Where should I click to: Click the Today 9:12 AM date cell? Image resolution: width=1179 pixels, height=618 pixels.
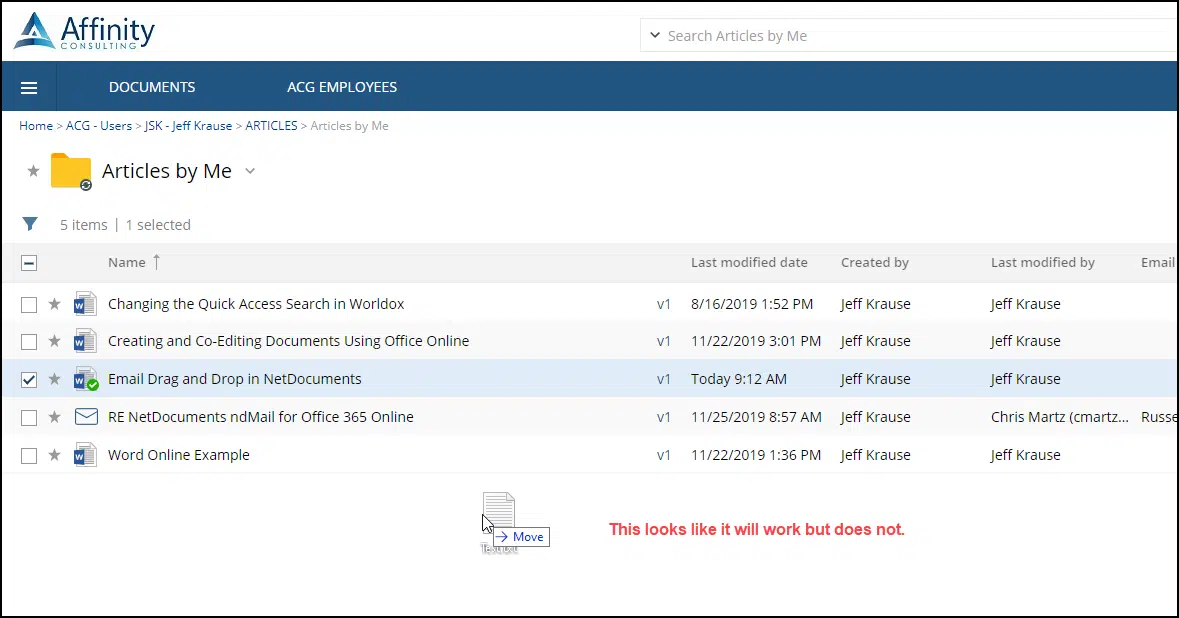point(738,379)
